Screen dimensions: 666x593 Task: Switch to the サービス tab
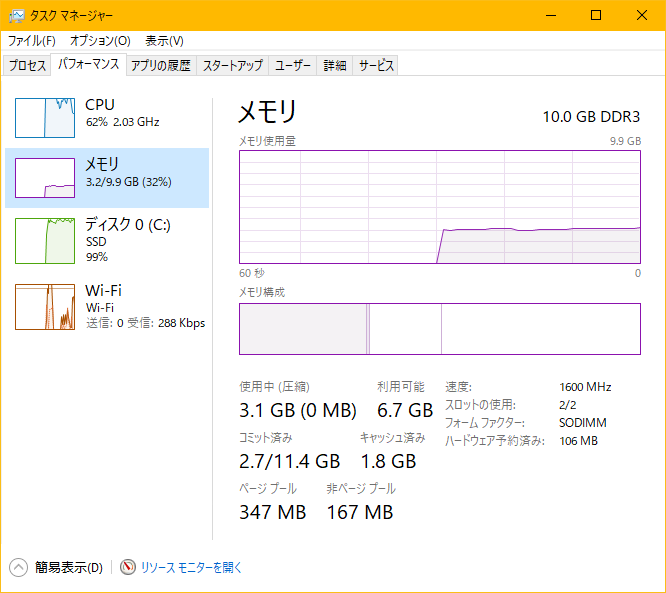click(x=376, y=65)
